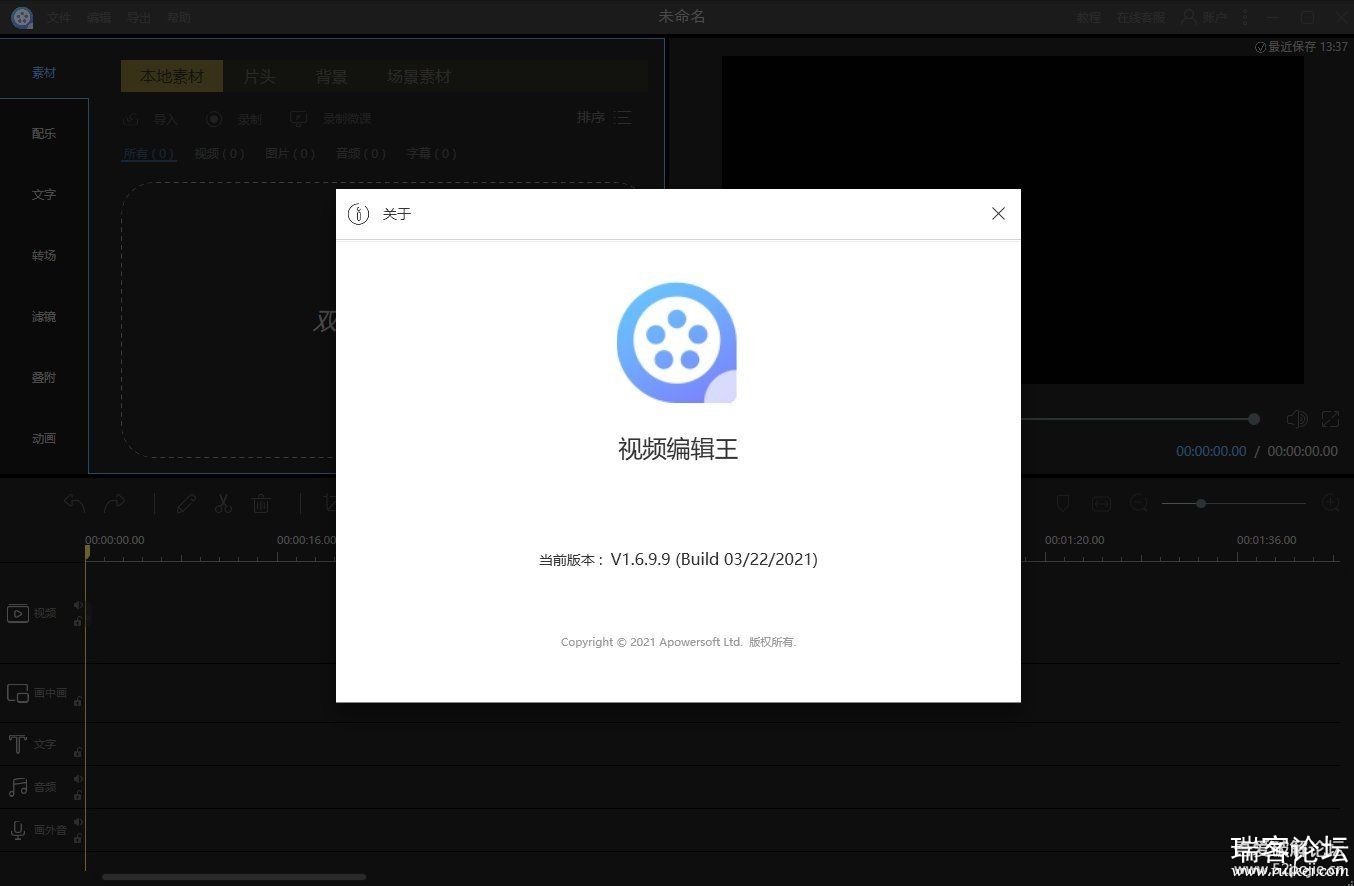Click the timeline horizontal scrollbar
This screenshot has height=886, width=1354.
pos(234,877)
